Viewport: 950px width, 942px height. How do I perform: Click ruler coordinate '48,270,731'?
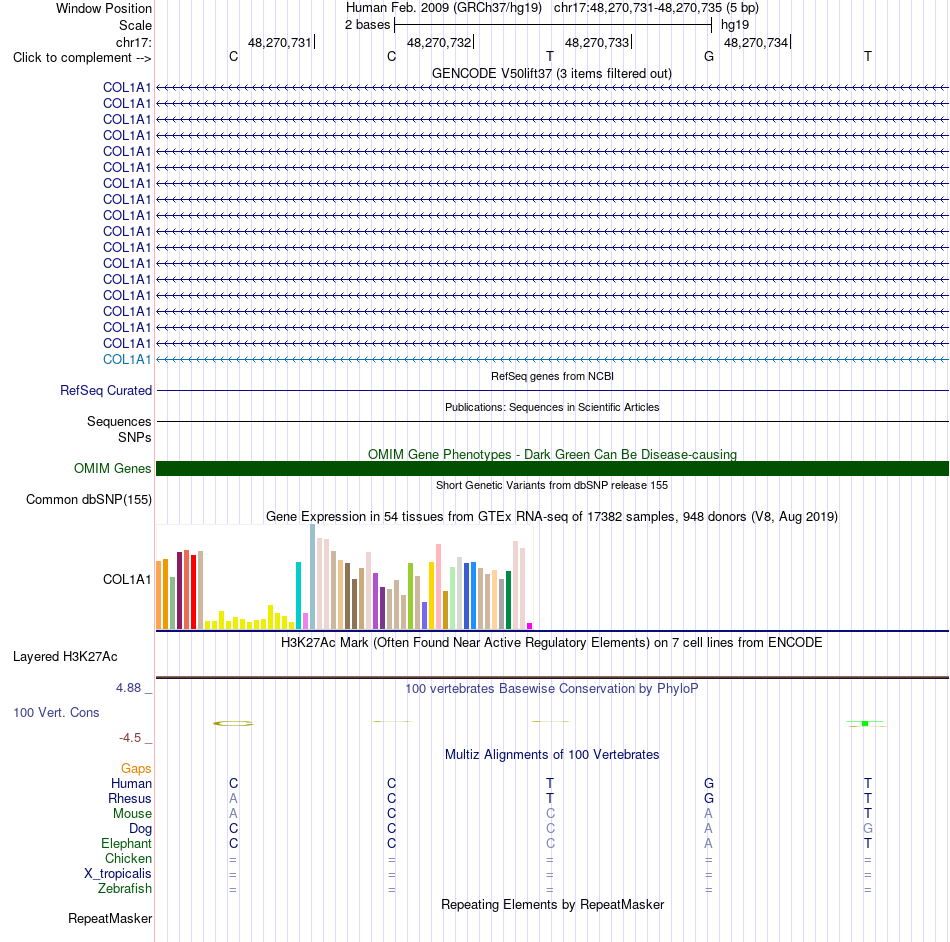pyautogui.click(x=279, y=42)
